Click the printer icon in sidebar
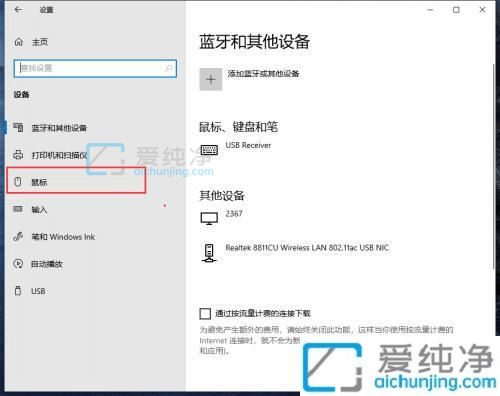Image resolution: width=500 pixels, height=396 pixels. click(x=18, y=155)
